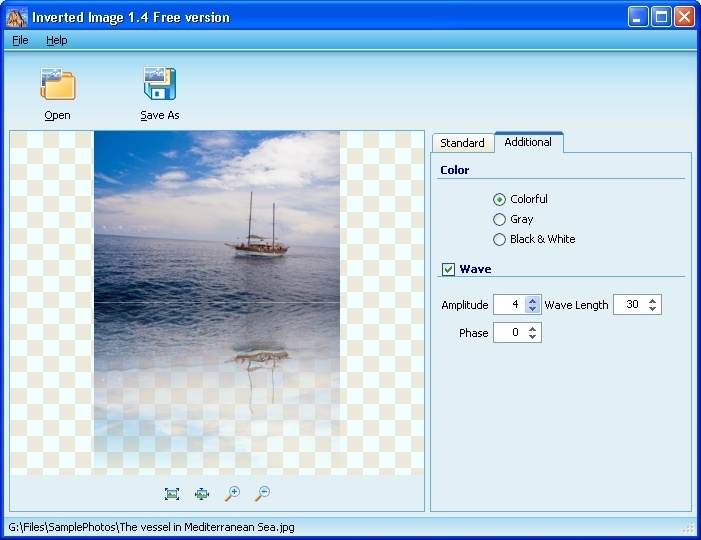The width and height of the screenshot is (701, 540).
Task: Click the Open label under folder icon
Action: coord(57,115)
